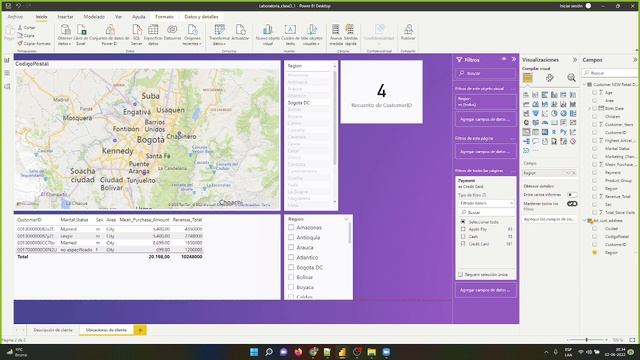Add a new report page with plus button
640x360 pixels.
[x=140, y=330]
